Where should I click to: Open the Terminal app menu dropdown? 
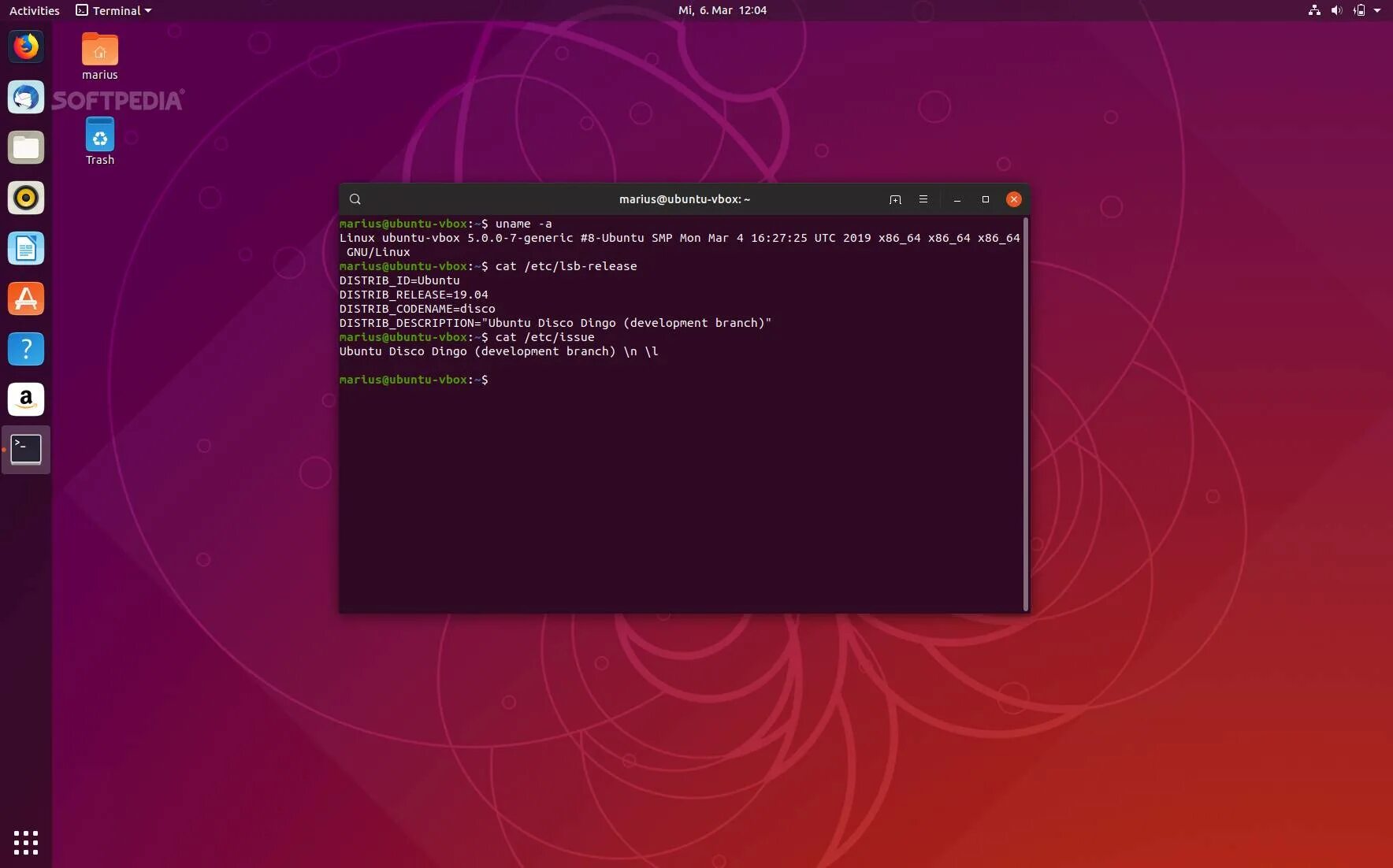113,10
